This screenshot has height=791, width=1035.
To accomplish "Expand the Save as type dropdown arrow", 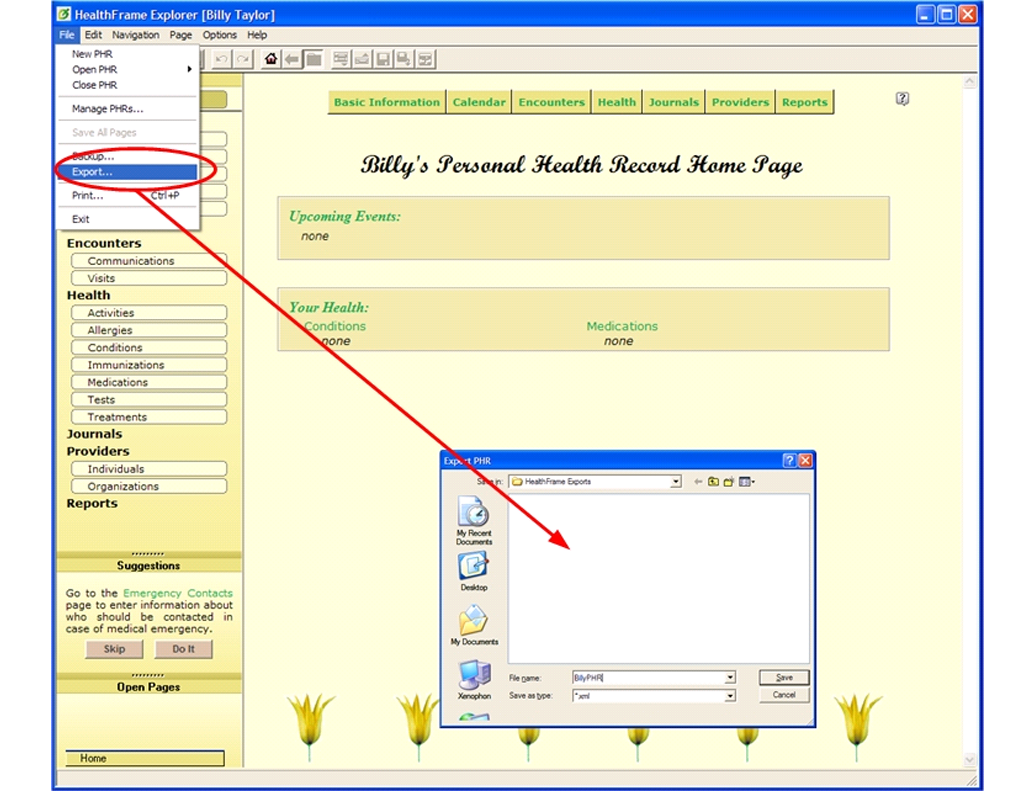I will coord(730,696).
